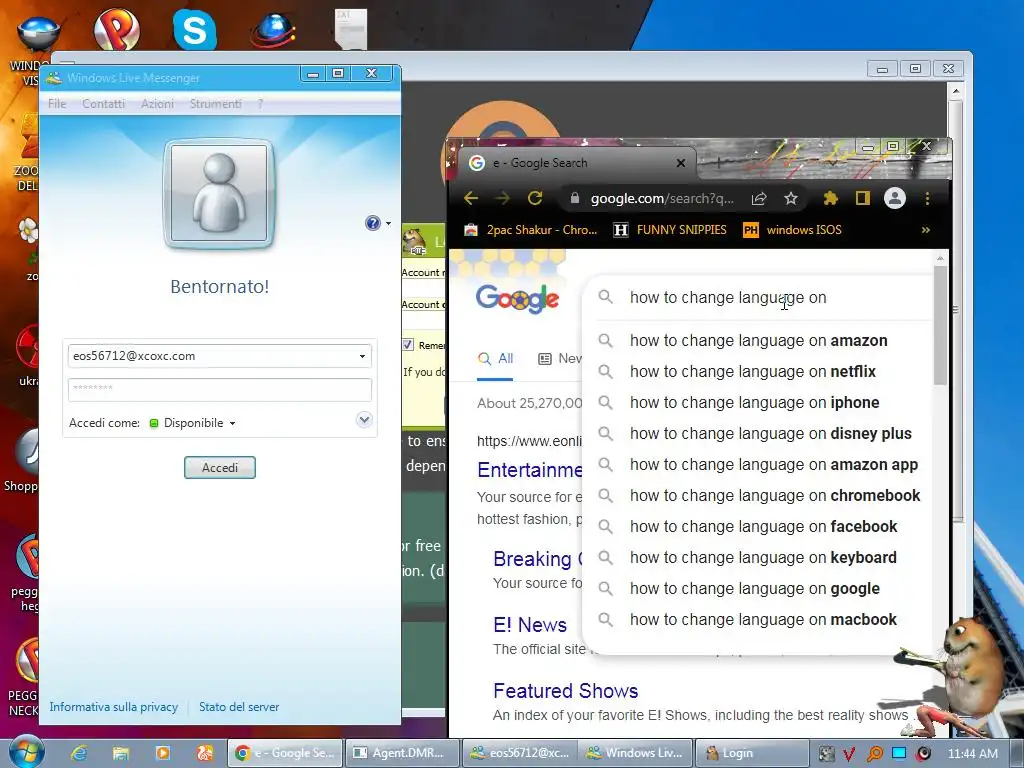Close the Google Search tab
Viewport: 1024px width, 768px height.
point(680,163)
